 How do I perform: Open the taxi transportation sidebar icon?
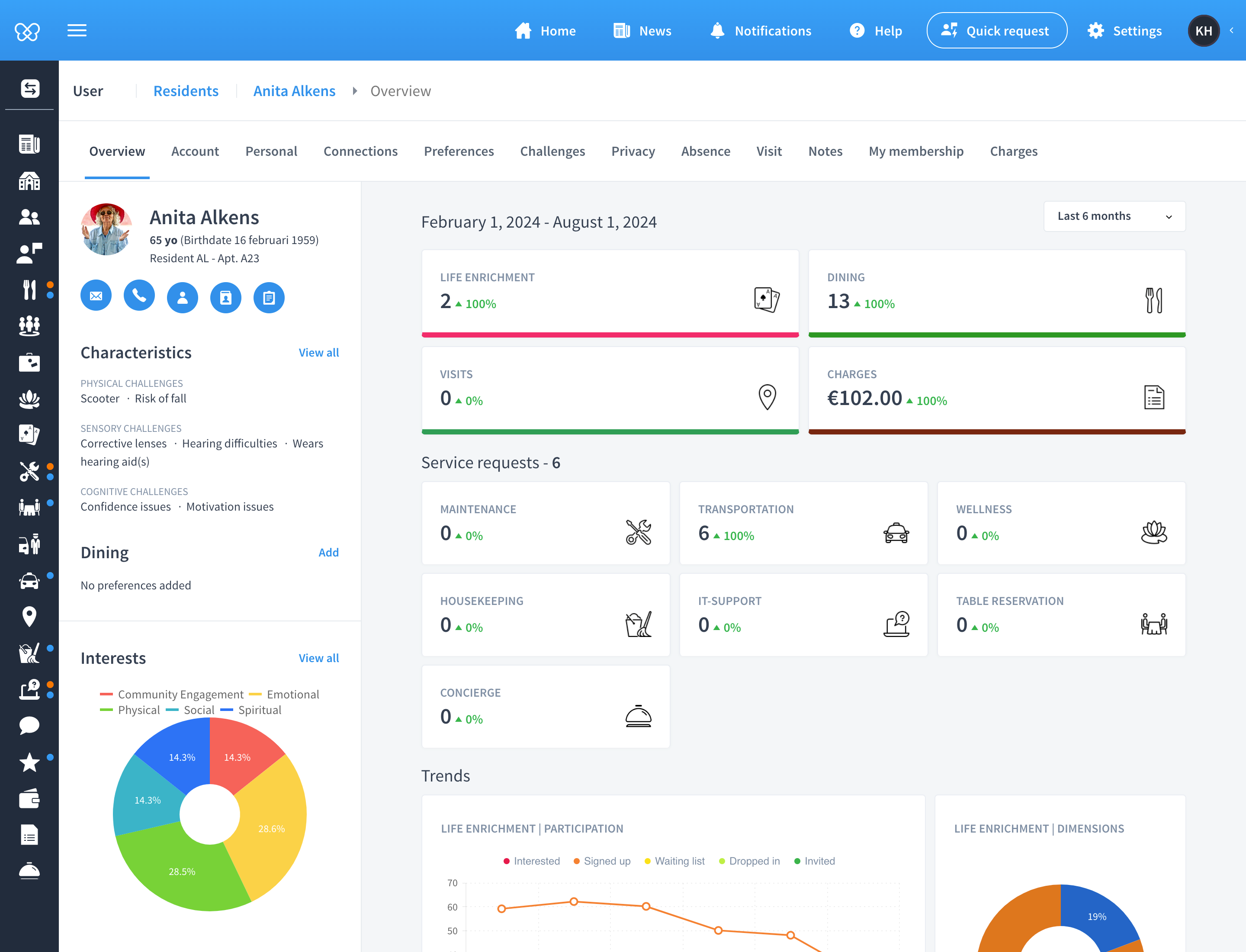click(x=29, y=582)
